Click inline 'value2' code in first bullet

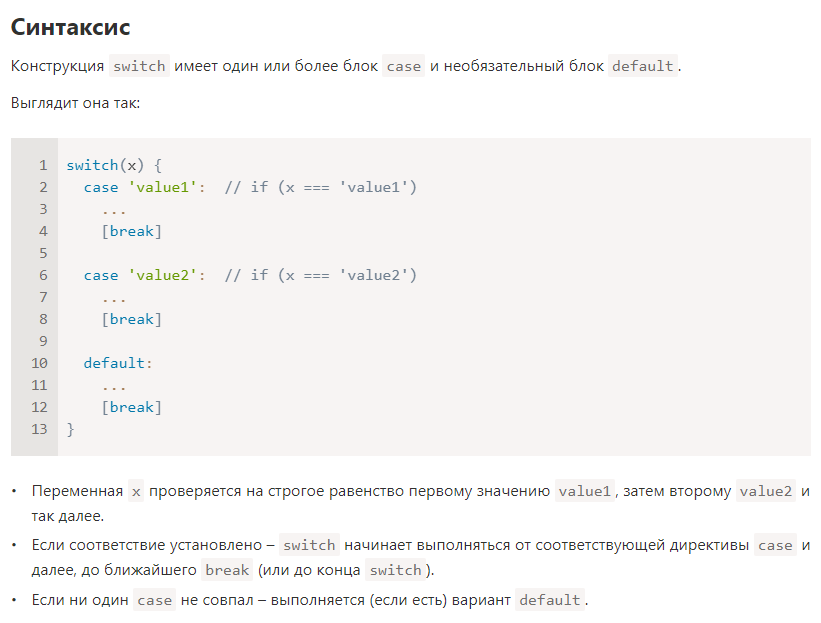click(765, 492)
